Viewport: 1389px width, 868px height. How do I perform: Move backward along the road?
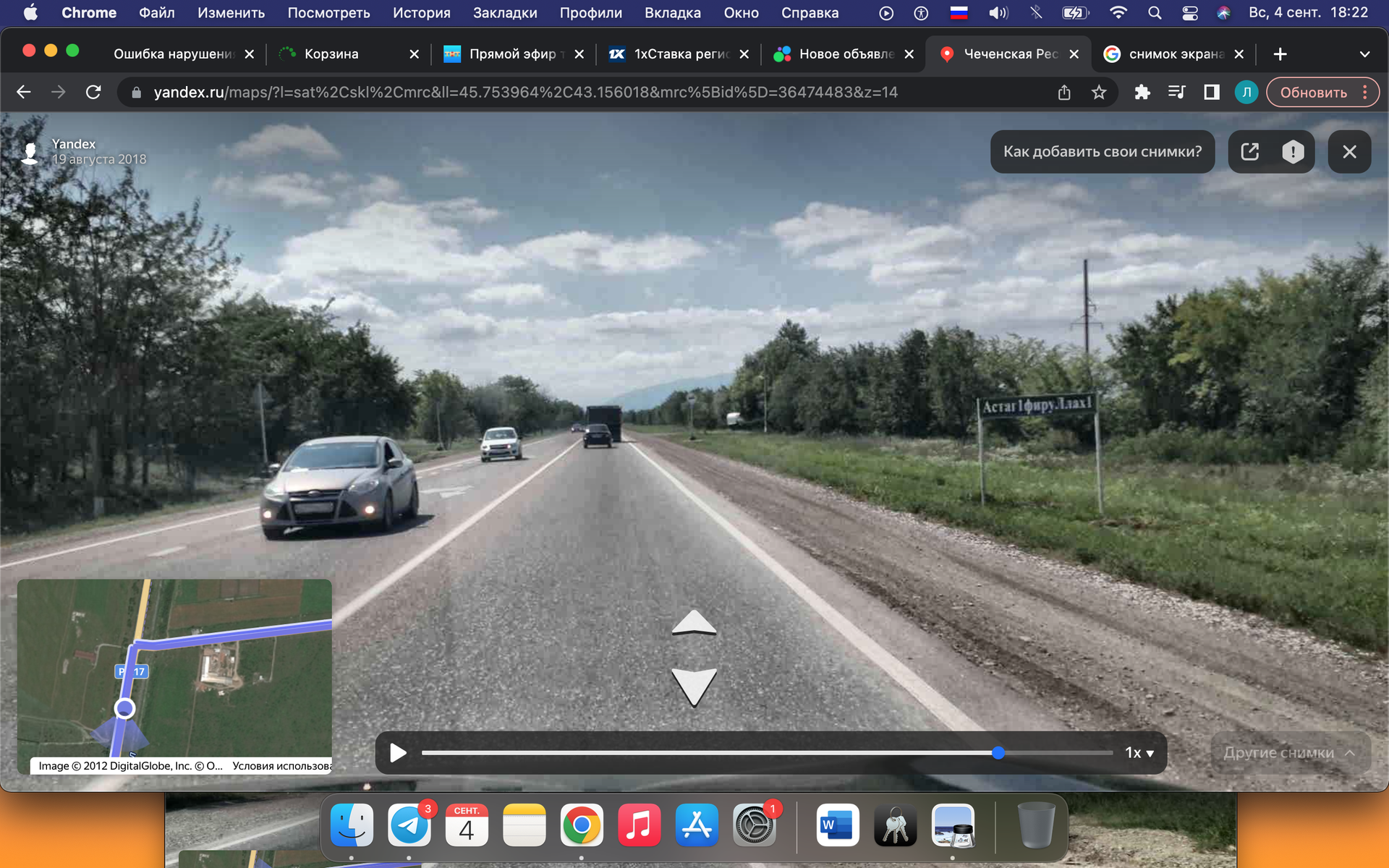click(x=694, y=685)
